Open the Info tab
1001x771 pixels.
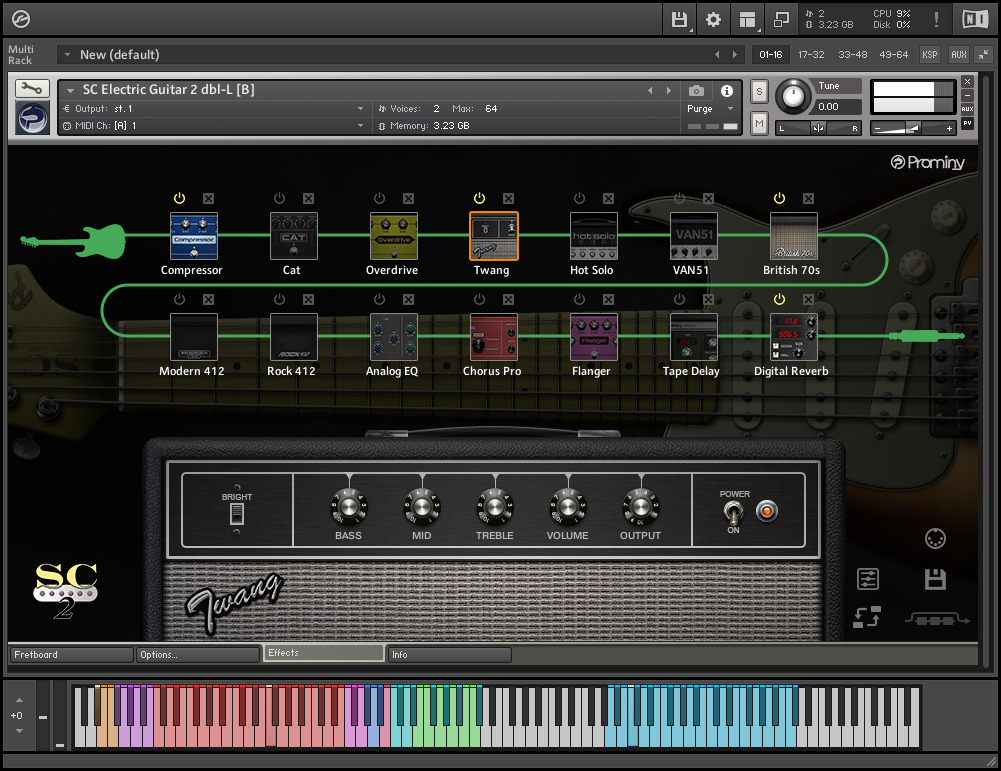[449, 655]
